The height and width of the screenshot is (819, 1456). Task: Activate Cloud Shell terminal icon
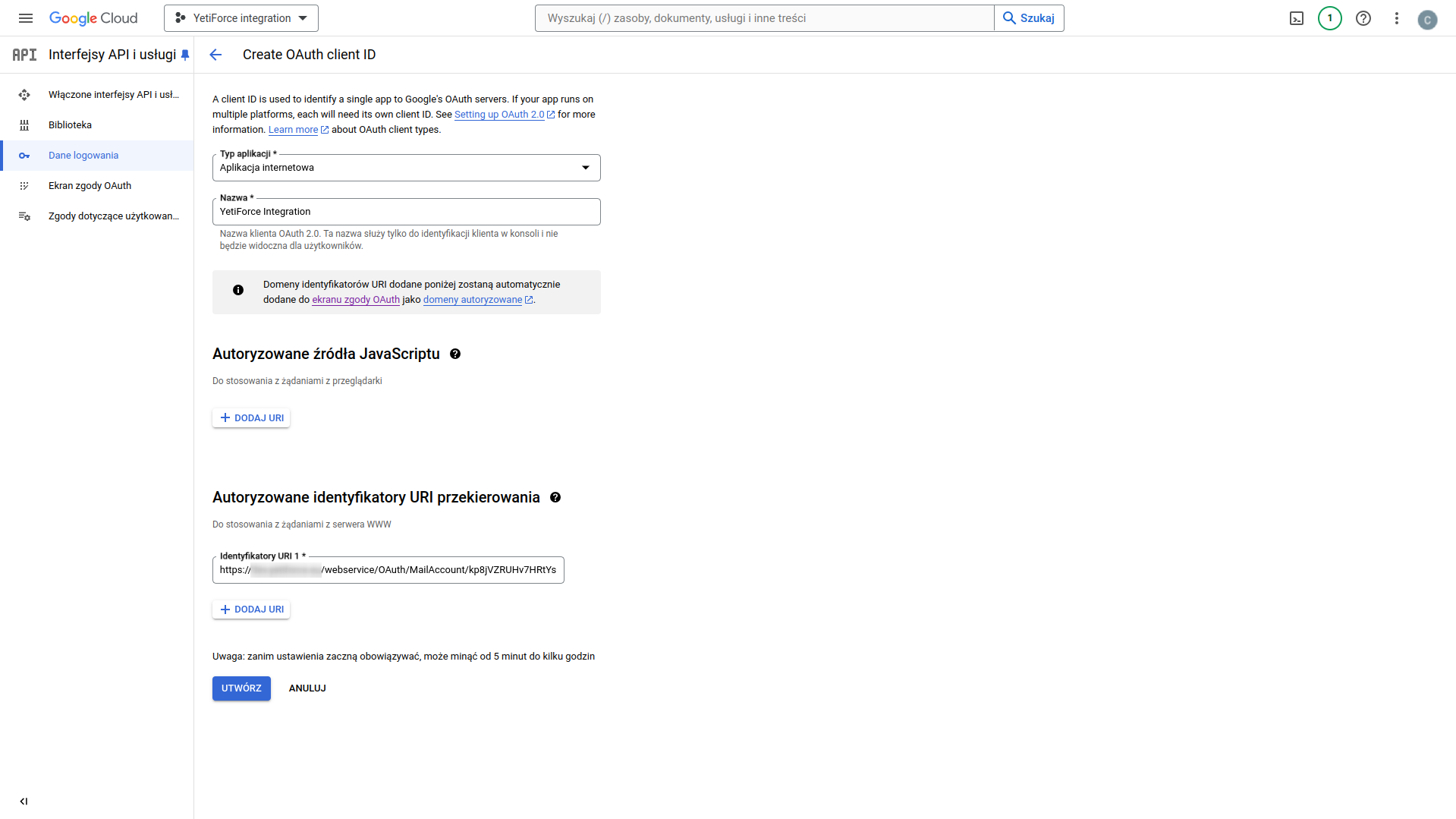1297,18
